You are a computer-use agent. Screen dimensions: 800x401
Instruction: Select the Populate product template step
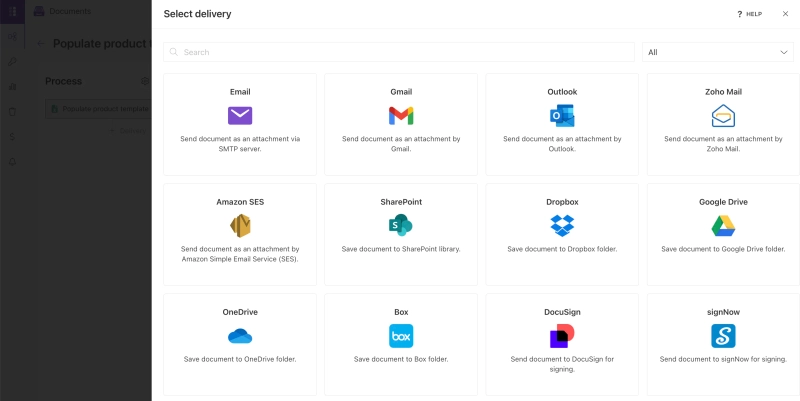tap(99, 109)
